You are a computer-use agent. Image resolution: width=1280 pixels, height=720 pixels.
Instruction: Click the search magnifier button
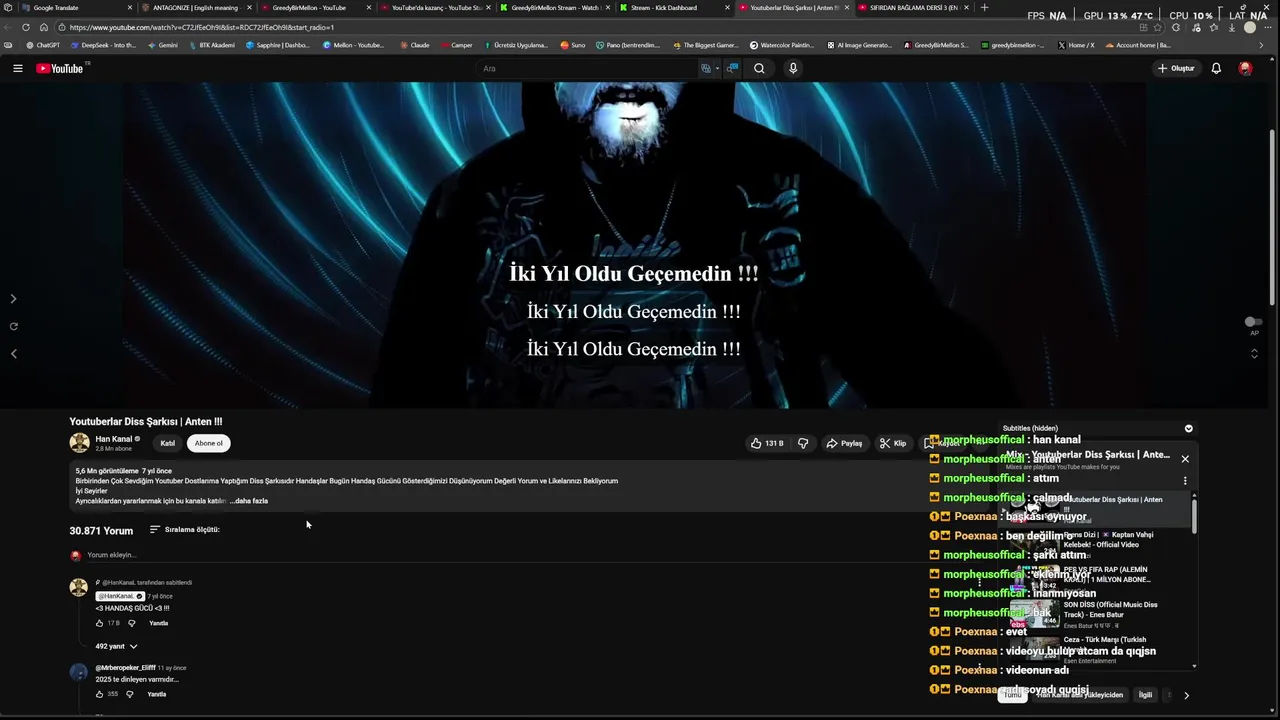point(759,68)
